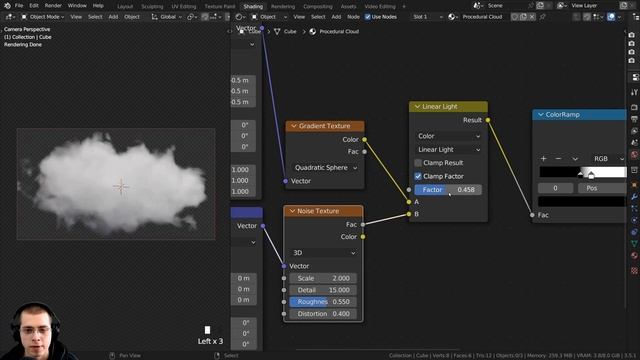The width and height of the screenshot is (640, 360).
Task: Open the Slot 1 material slot dropdown
Action: (x=427, y=17)
